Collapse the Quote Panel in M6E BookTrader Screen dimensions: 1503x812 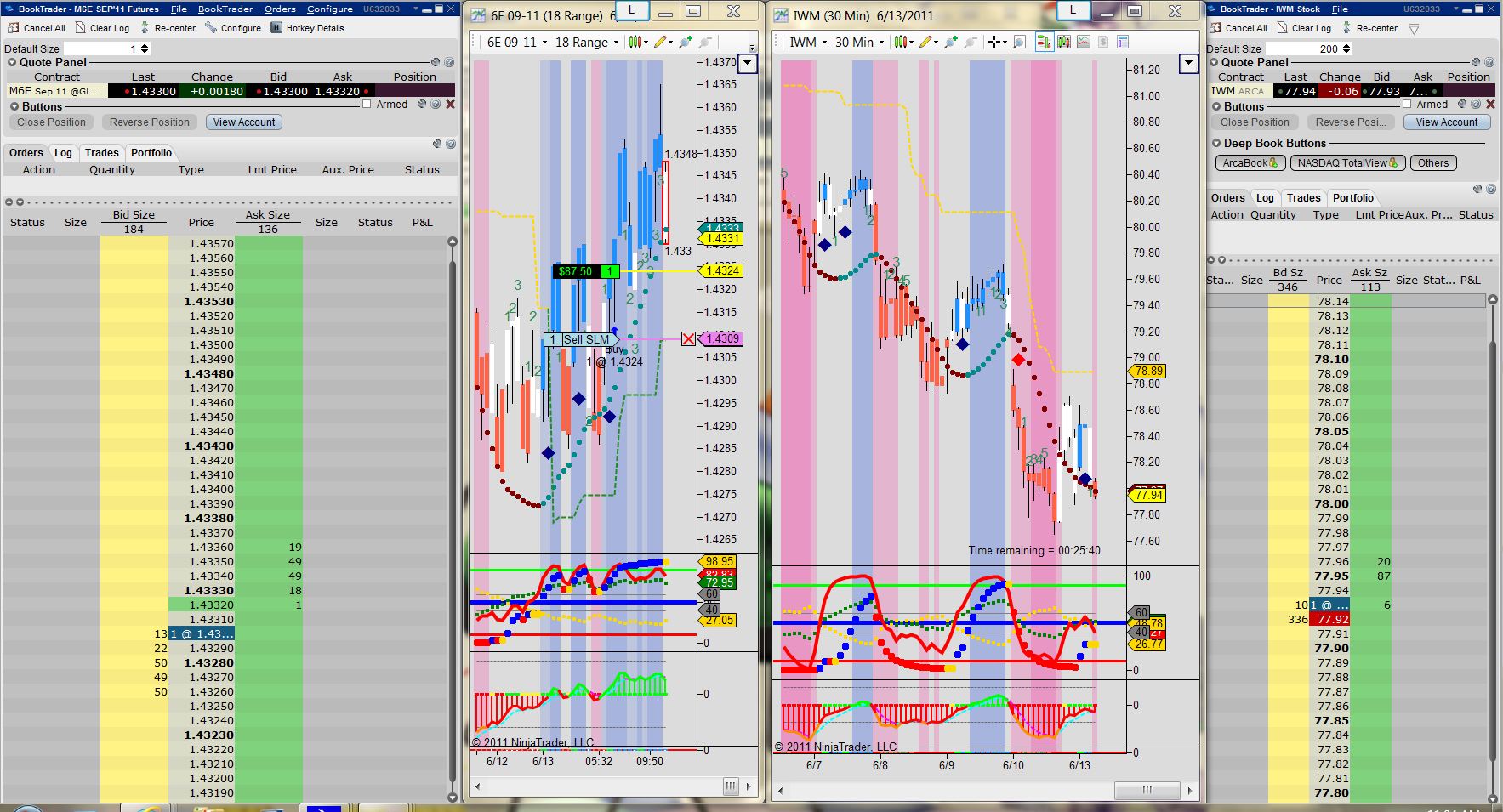13,62
